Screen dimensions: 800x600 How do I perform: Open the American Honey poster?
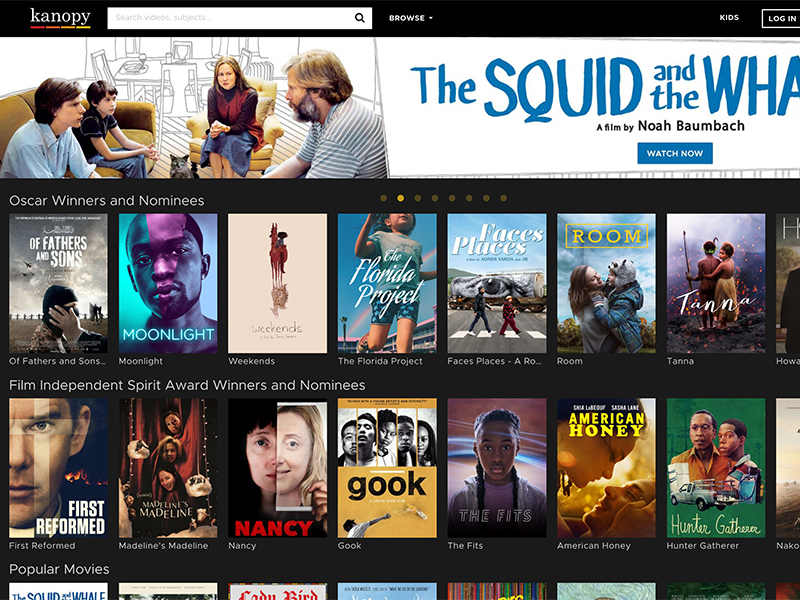point(606,468)
